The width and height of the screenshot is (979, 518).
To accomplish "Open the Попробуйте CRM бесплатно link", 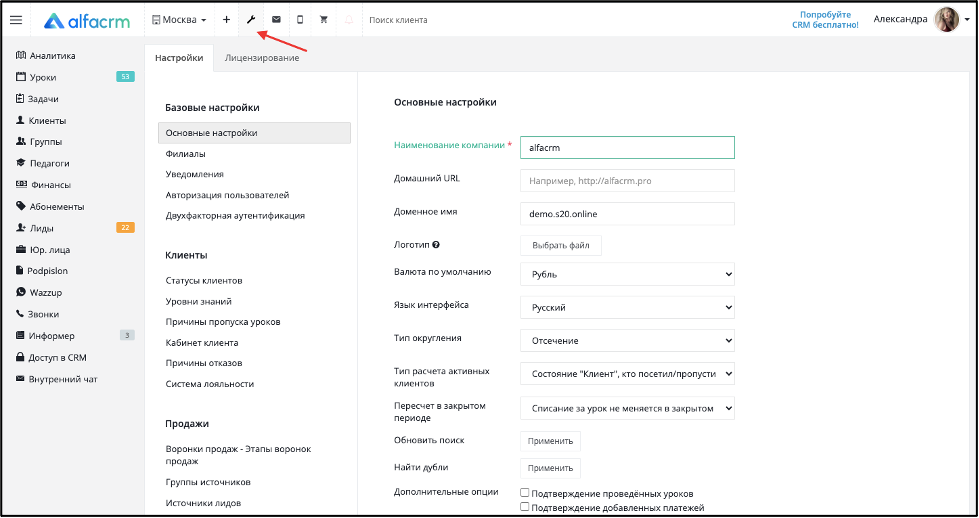I will (x=825, y=20).
